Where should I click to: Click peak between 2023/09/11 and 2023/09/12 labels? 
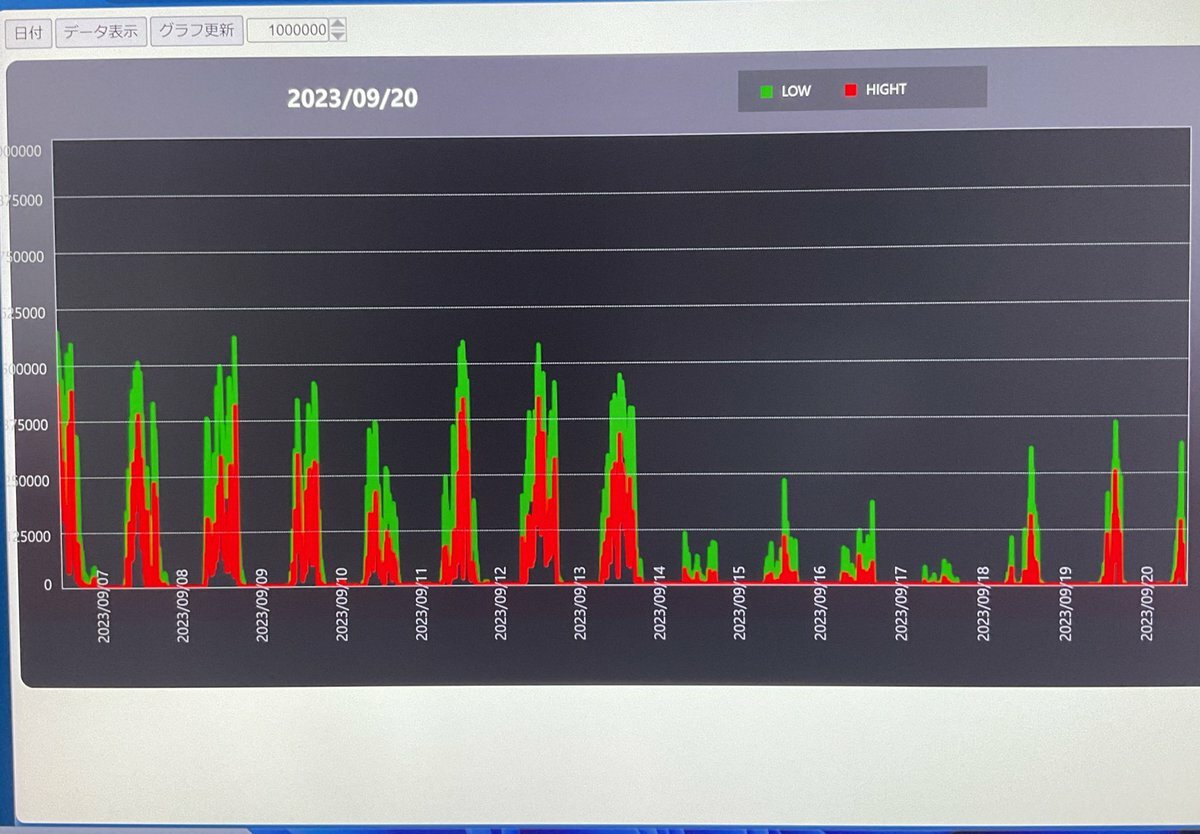pos(462,345)
